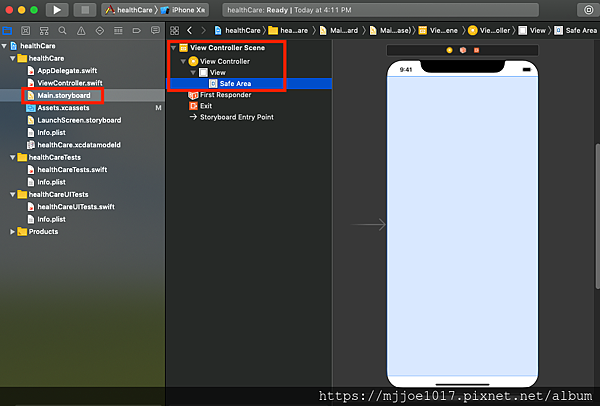Open the Debug navigator
Screen dimensions: 600x406
coord(118,31)
